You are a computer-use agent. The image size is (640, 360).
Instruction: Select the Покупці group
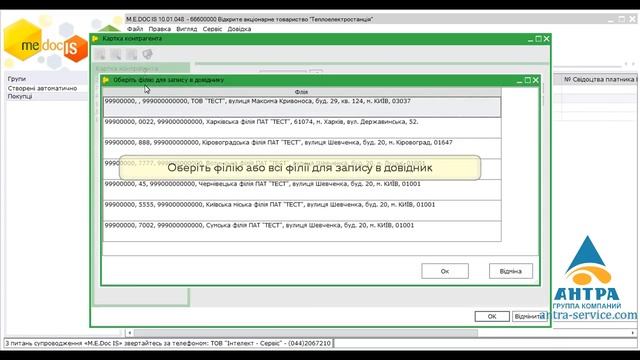pos(20,97)
